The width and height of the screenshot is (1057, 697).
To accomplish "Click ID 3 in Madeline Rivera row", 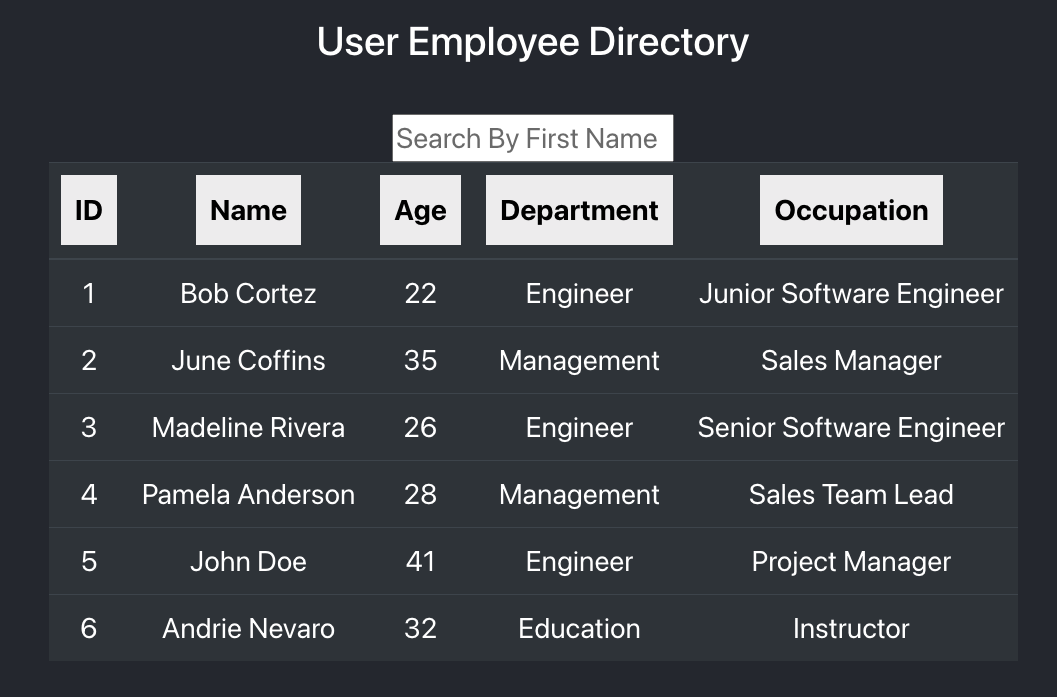I will [x=89, y=427].
